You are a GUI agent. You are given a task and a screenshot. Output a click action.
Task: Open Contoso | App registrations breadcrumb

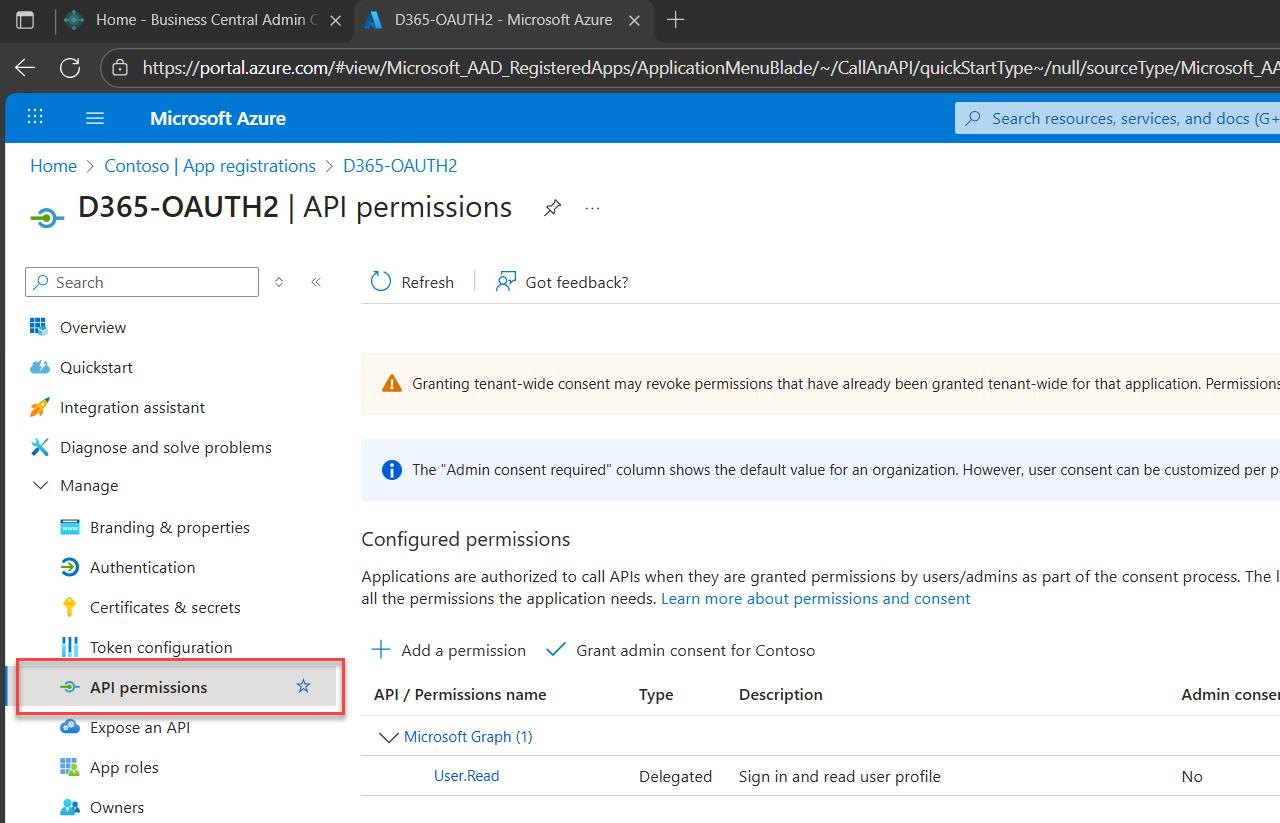210,166
